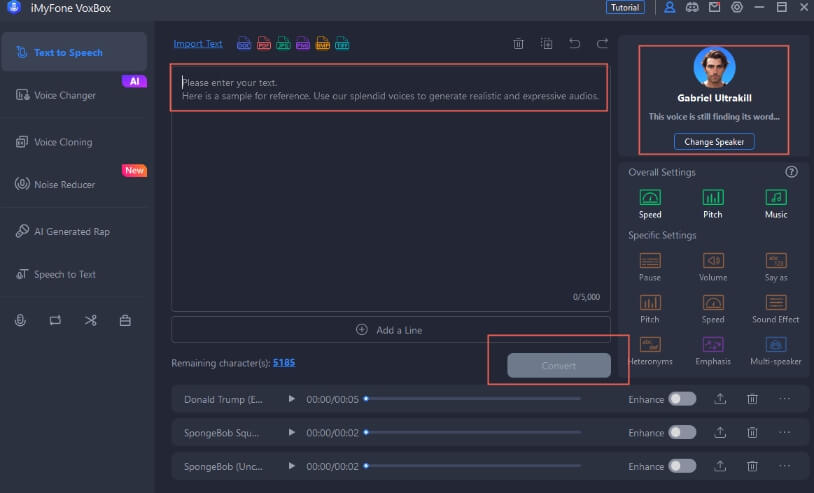Click the Convert button
814x493 pixels.
[x=559, y=365]
